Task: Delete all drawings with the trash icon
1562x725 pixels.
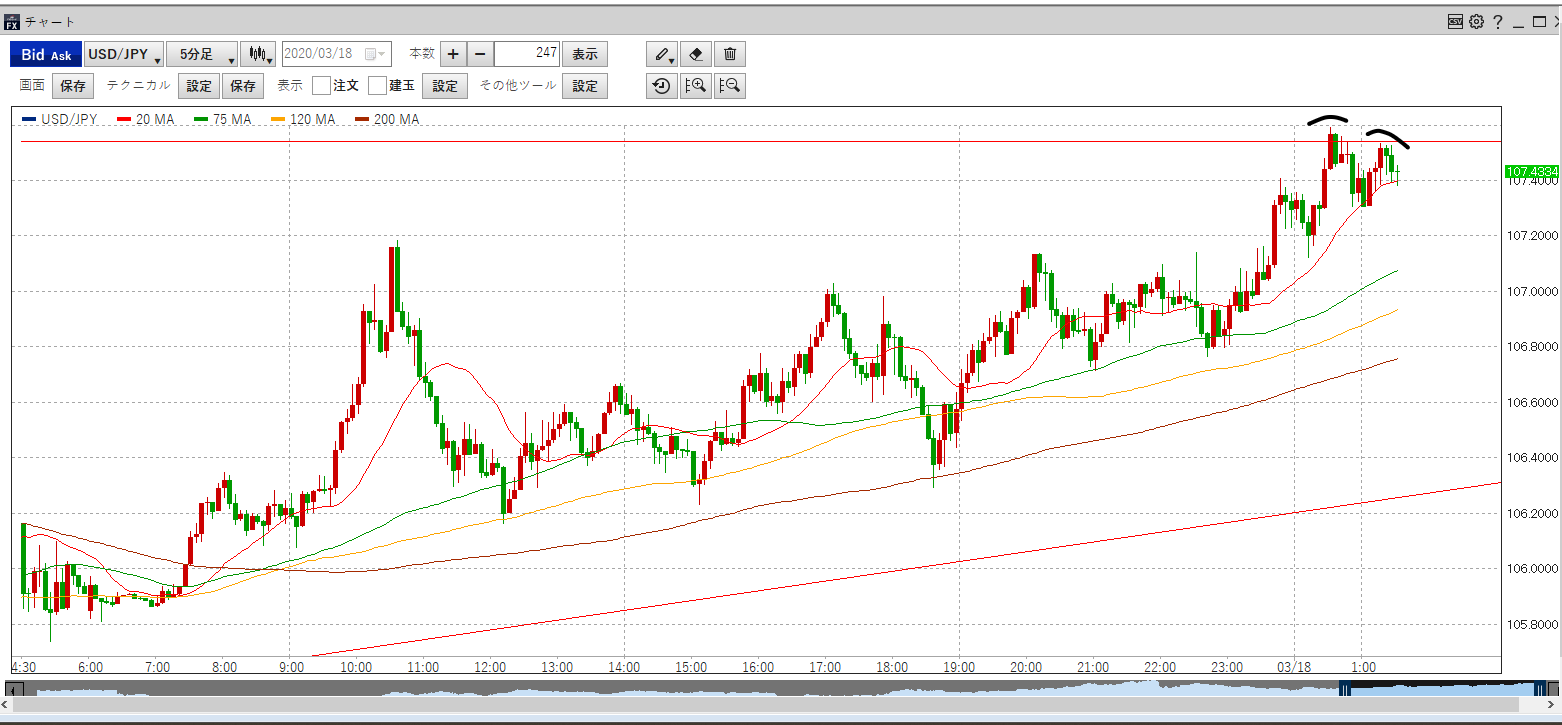Action: [730, 54]
